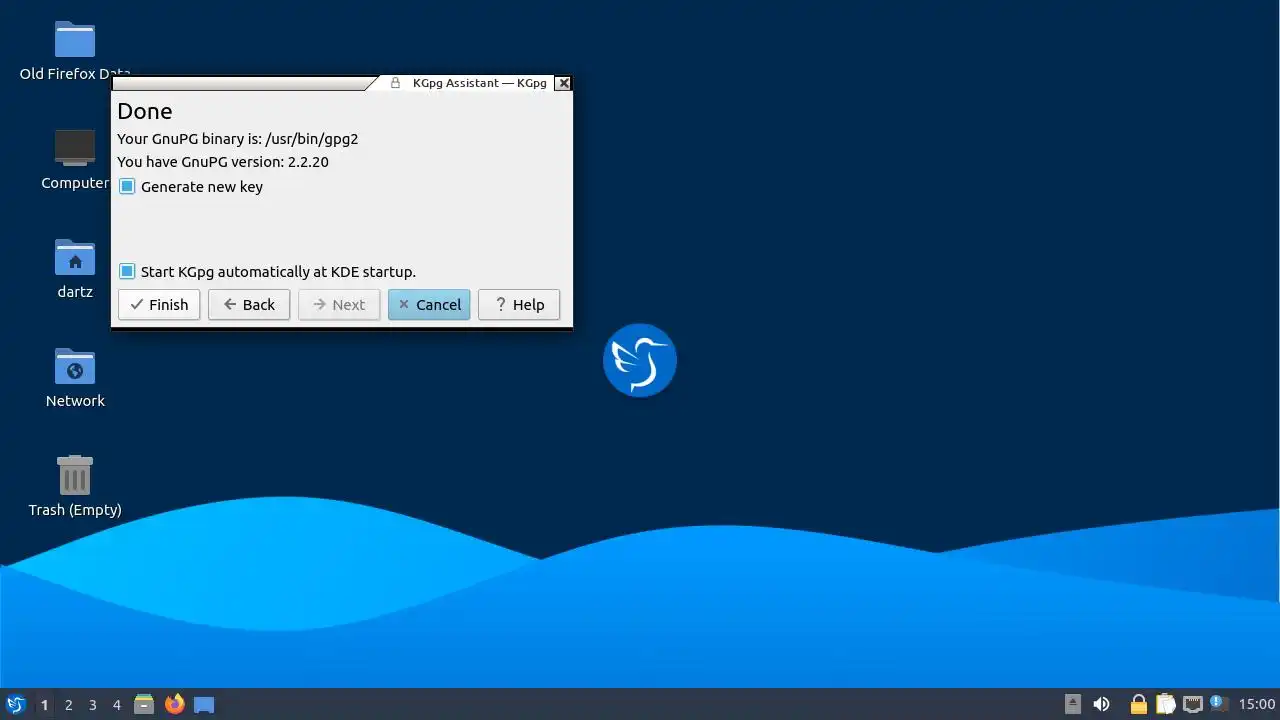Select the Old Firefox Data folder icon
This screenshot has height=720, width=1280.
pos(75,40)
